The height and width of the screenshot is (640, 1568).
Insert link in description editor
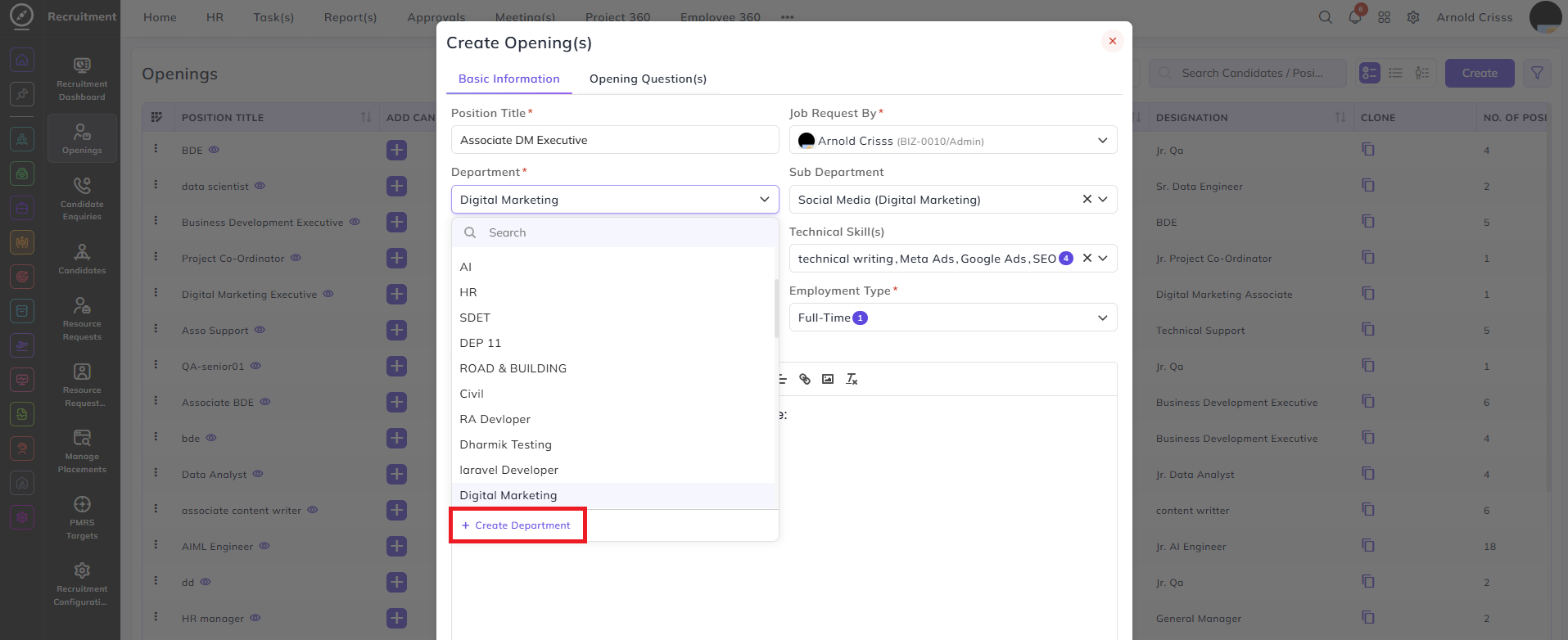point(805,379)
